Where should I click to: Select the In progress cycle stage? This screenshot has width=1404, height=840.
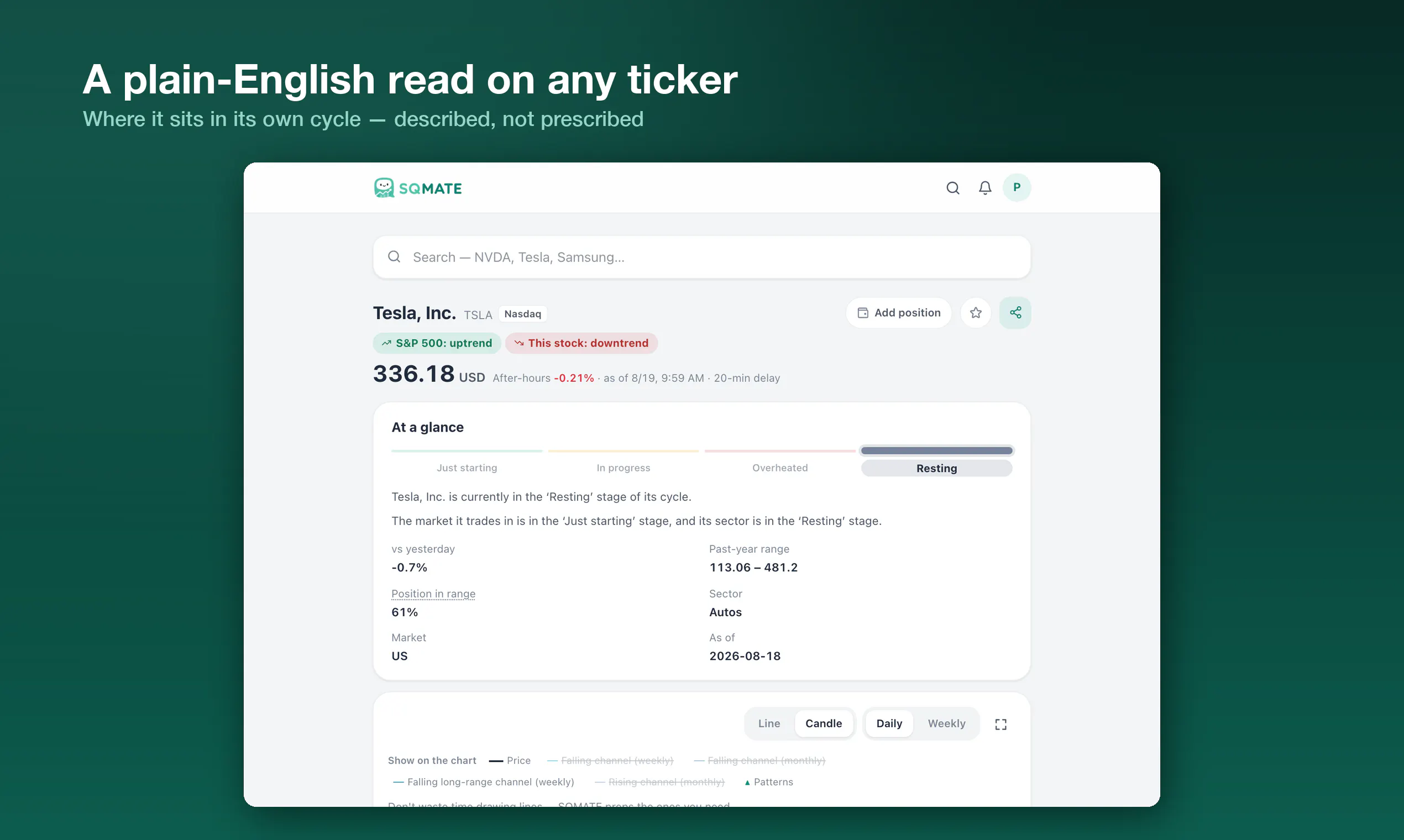point(624,468)
